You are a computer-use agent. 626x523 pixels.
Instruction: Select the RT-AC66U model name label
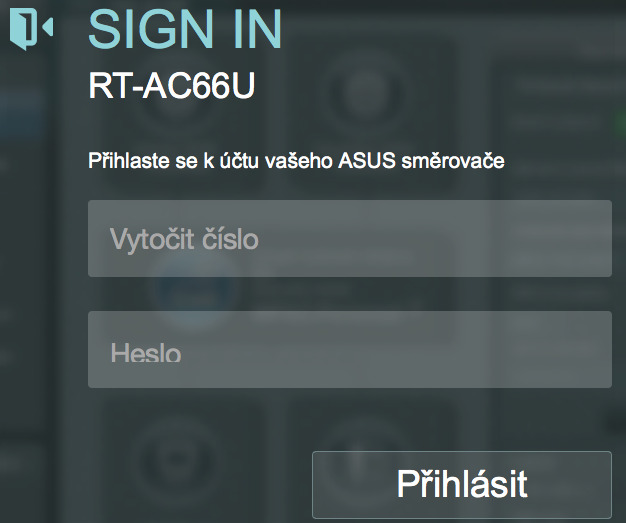point(172,88)
